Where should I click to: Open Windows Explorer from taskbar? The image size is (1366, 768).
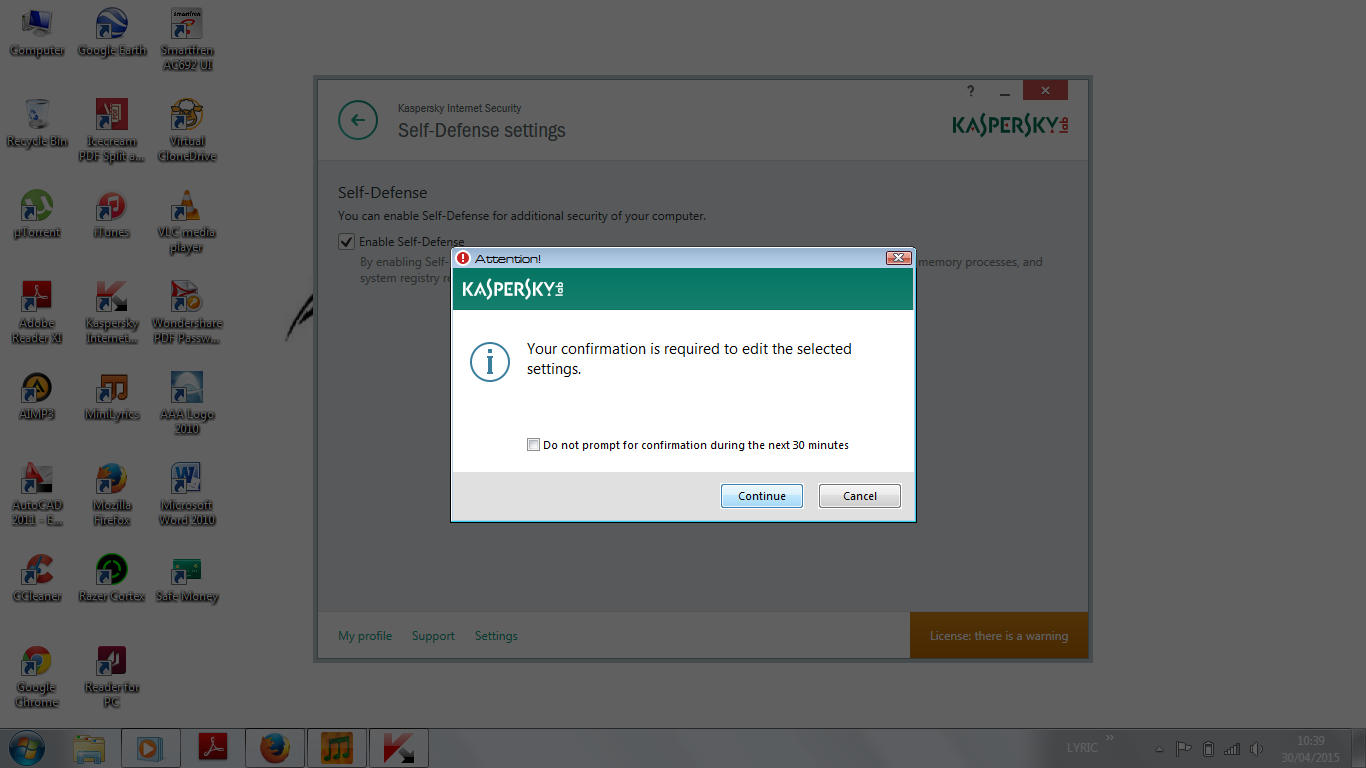pyautogui.click(x=89, y=748)
